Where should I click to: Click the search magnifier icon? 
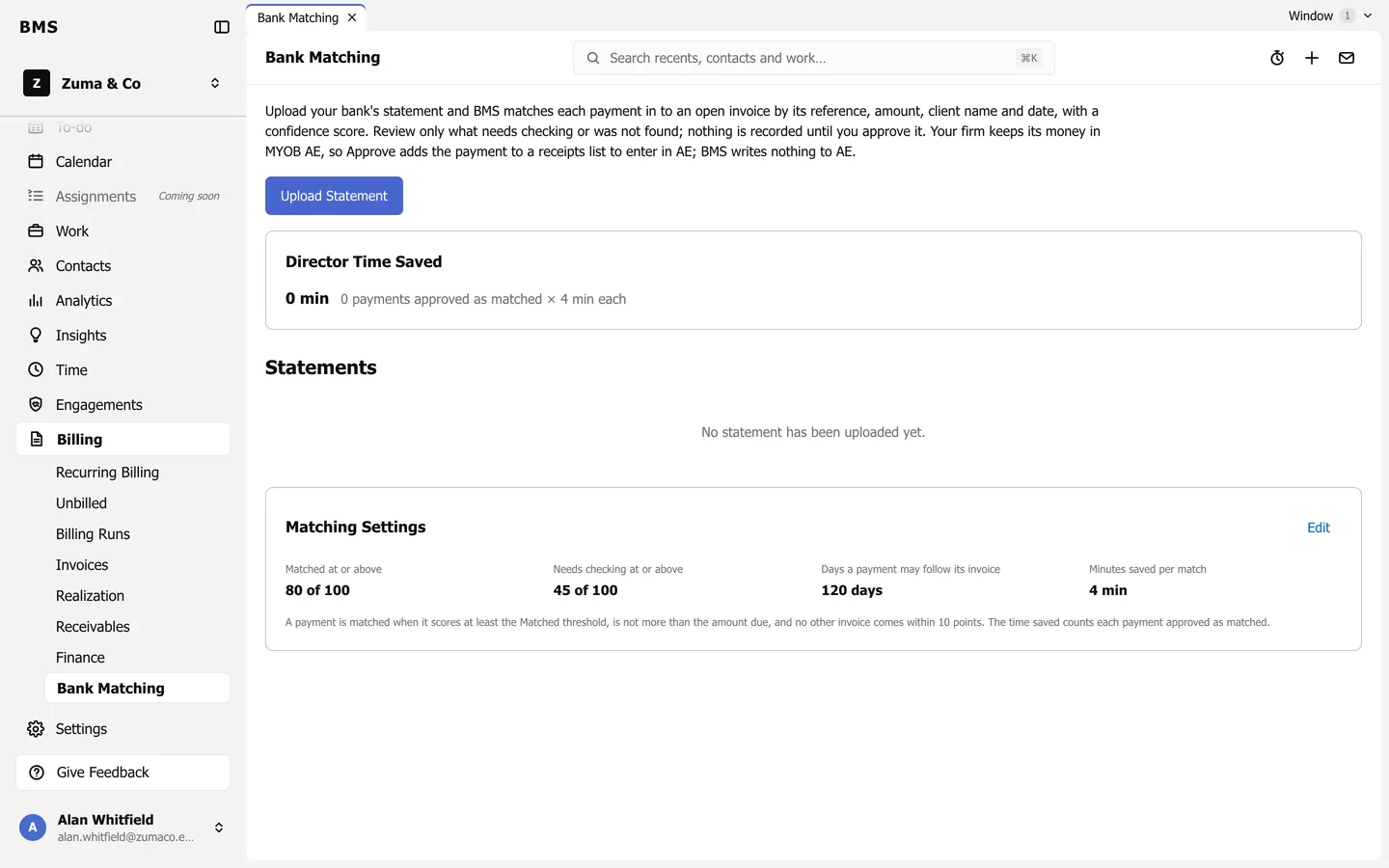(x=593, y=58)
